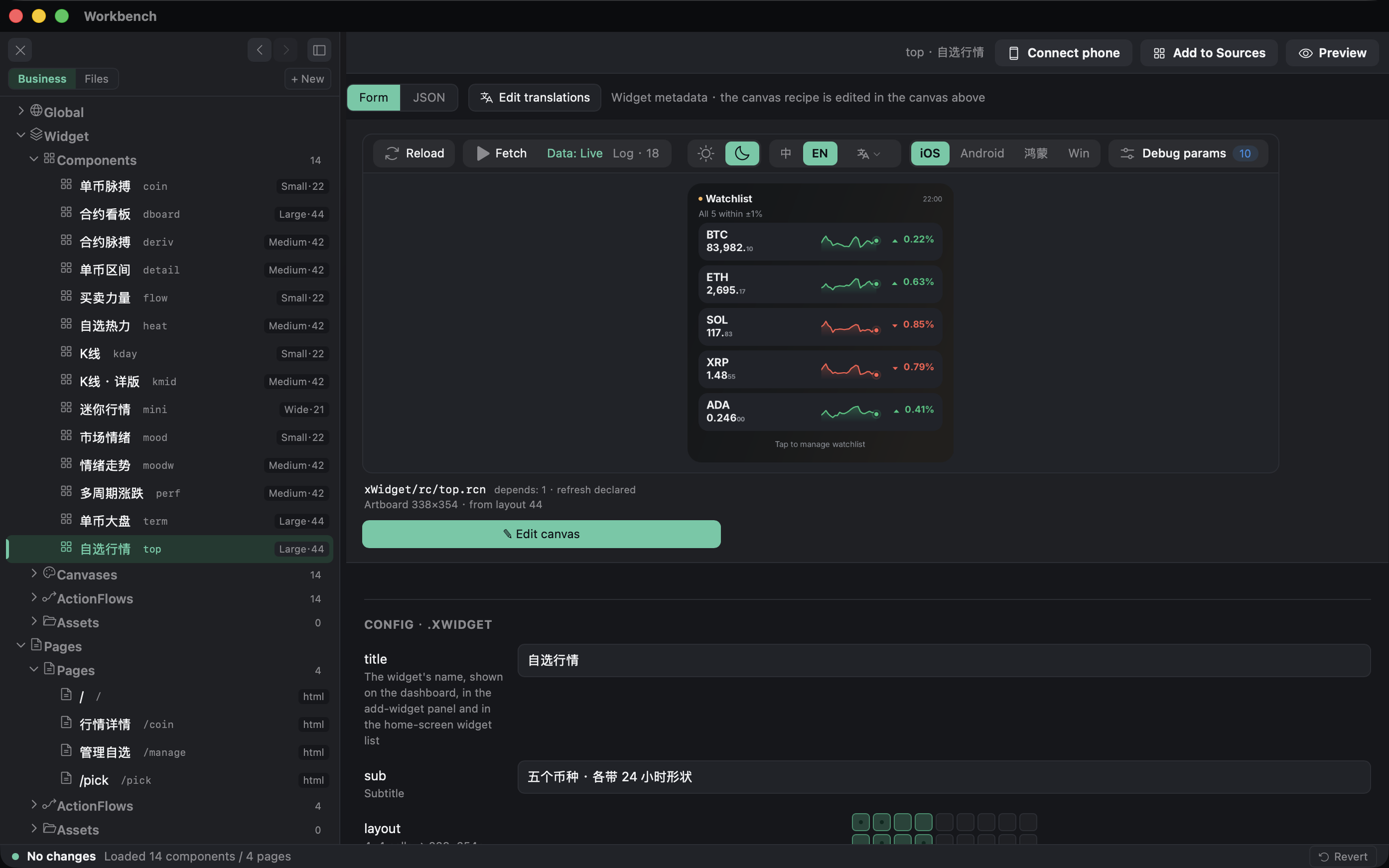This screenshot has height=868, width=1389.
Task: Click the sub subtitle input field
Action: coord(944,777)
